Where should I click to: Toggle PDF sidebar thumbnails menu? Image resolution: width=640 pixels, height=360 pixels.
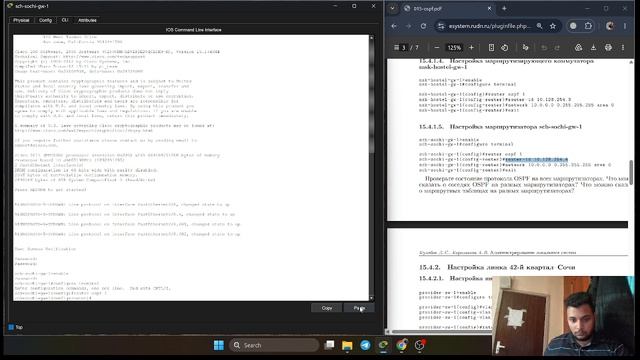click(396, 47)
